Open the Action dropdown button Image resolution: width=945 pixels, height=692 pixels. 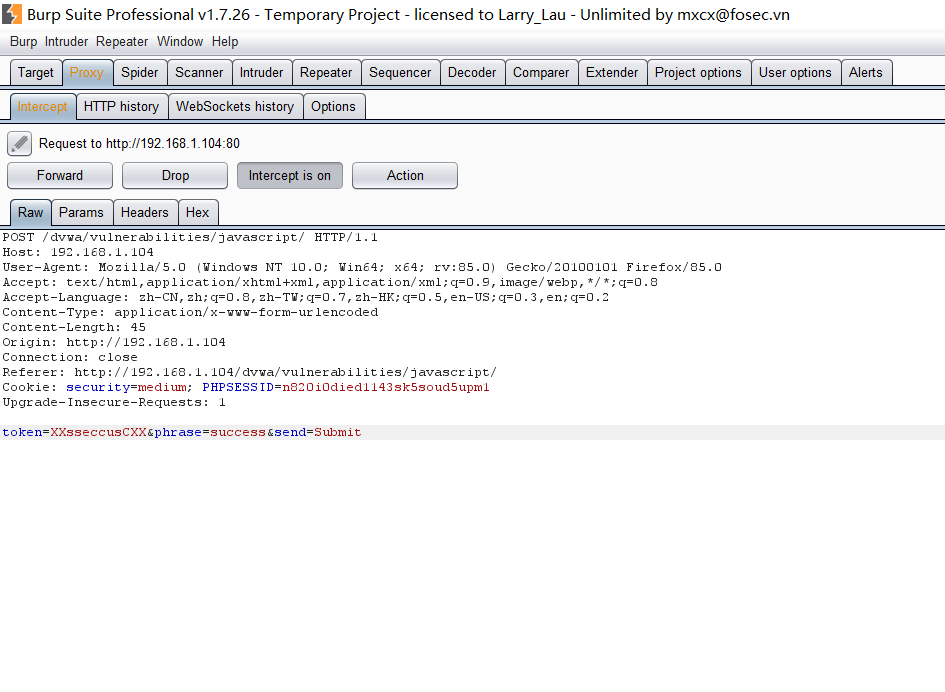tap(405, 176)
